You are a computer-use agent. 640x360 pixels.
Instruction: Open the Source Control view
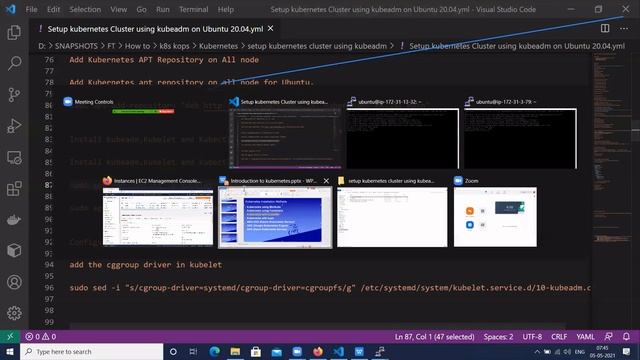coord(14,95)
